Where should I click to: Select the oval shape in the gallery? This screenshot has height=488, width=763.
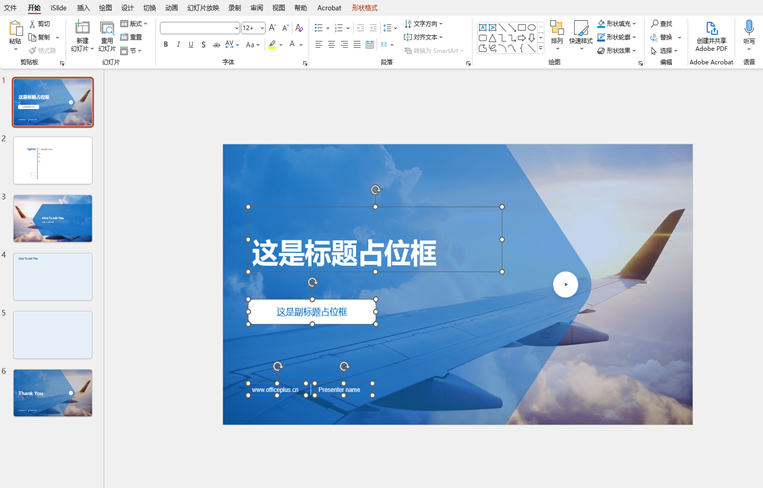pyautogui.click(x=532, y=28)
